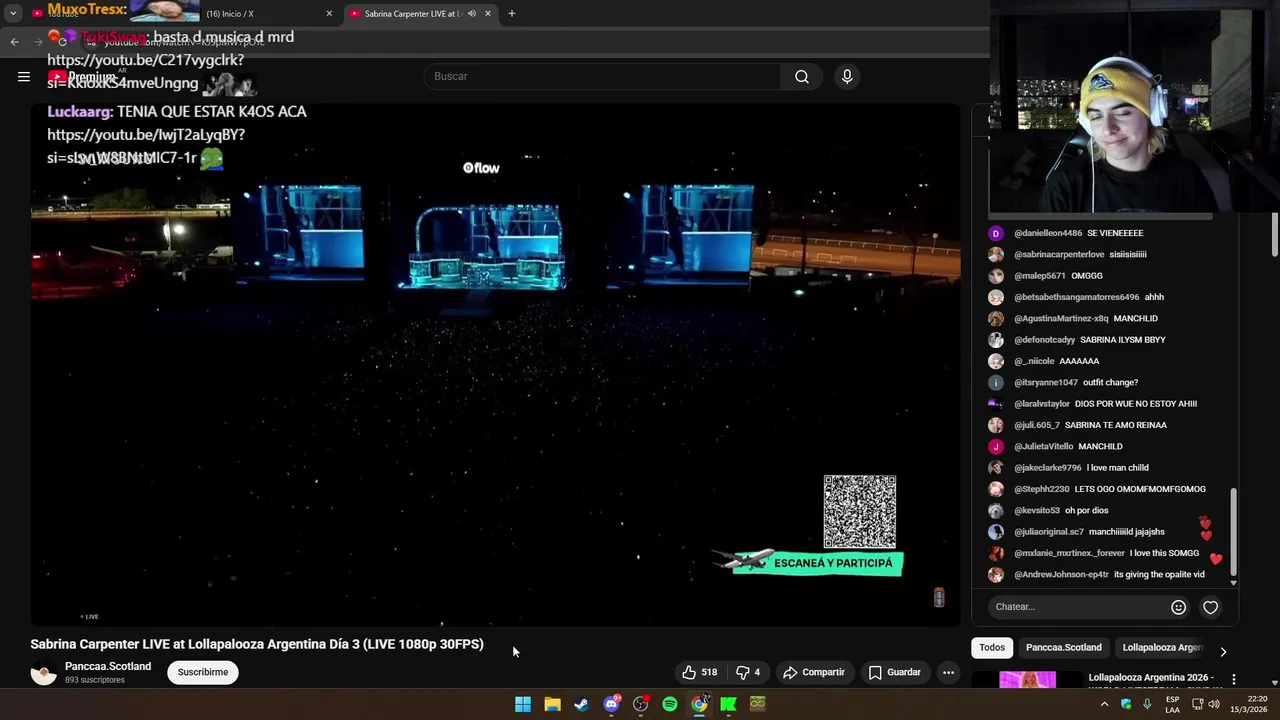Select the Lollapalooza Argentina filter chip
This screenshot has width=1280, height=720.
1161,648
